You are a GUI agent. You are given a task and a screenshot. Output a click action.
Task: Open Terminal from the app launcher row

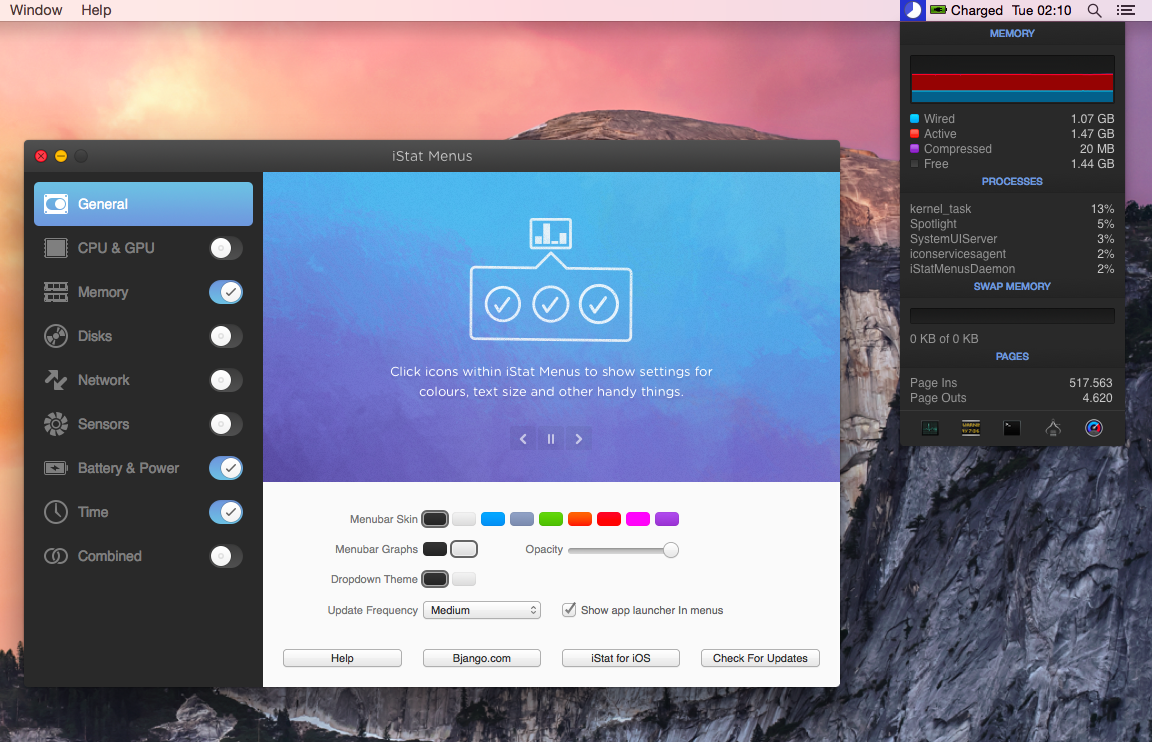[x=1011, y=428]
